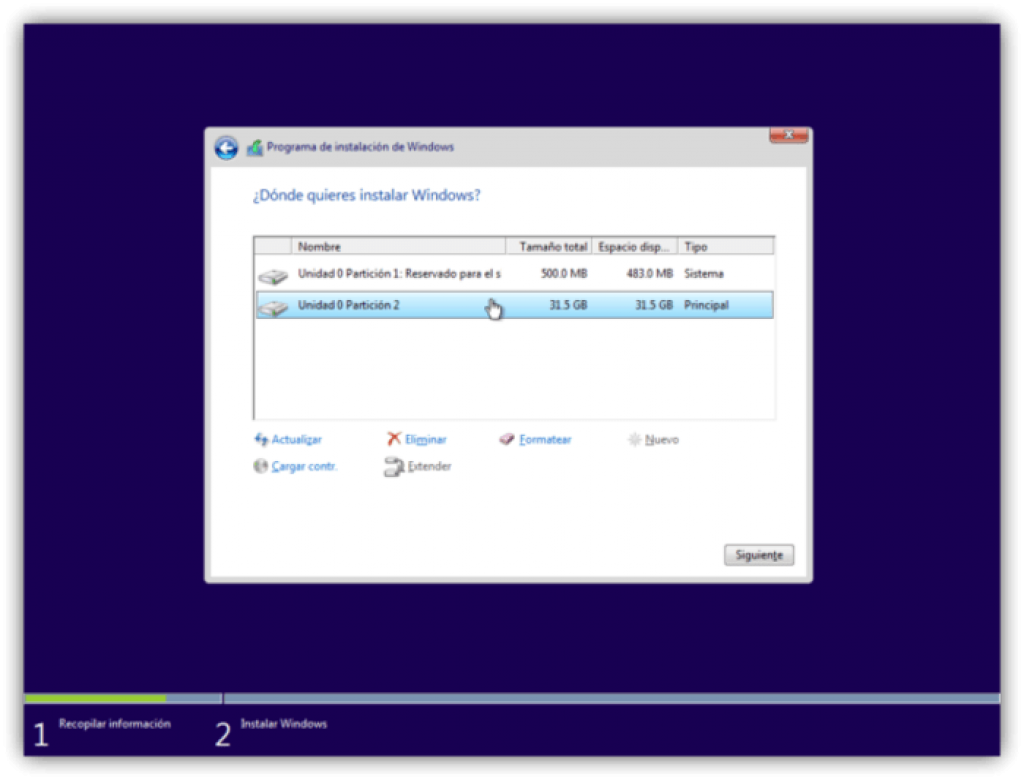Image resolution: width=1024 pixels, height=780 pixels.
Task: Click the green installation progress bar
Action: coord(95,698)
